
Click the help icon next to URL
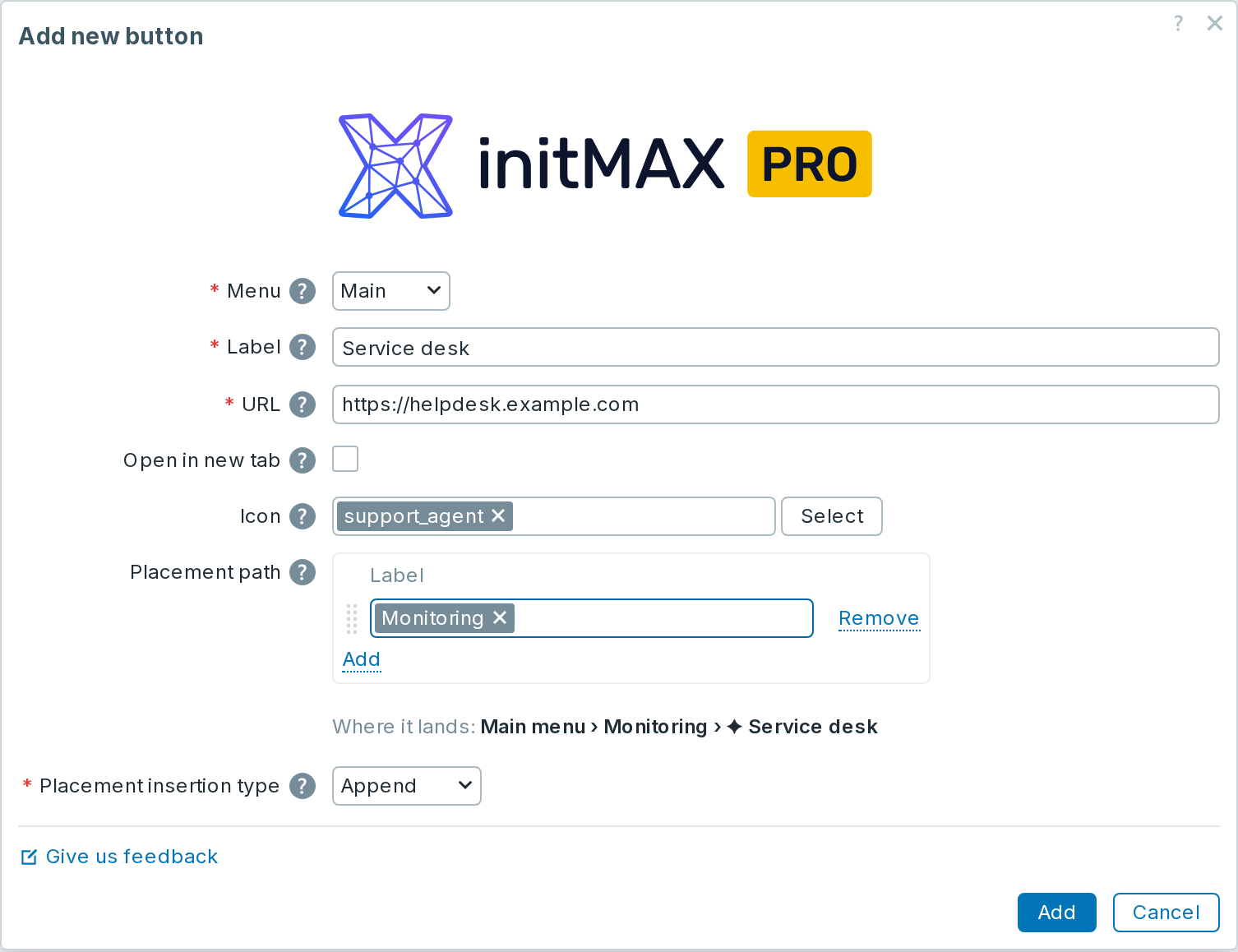point(303,404)
